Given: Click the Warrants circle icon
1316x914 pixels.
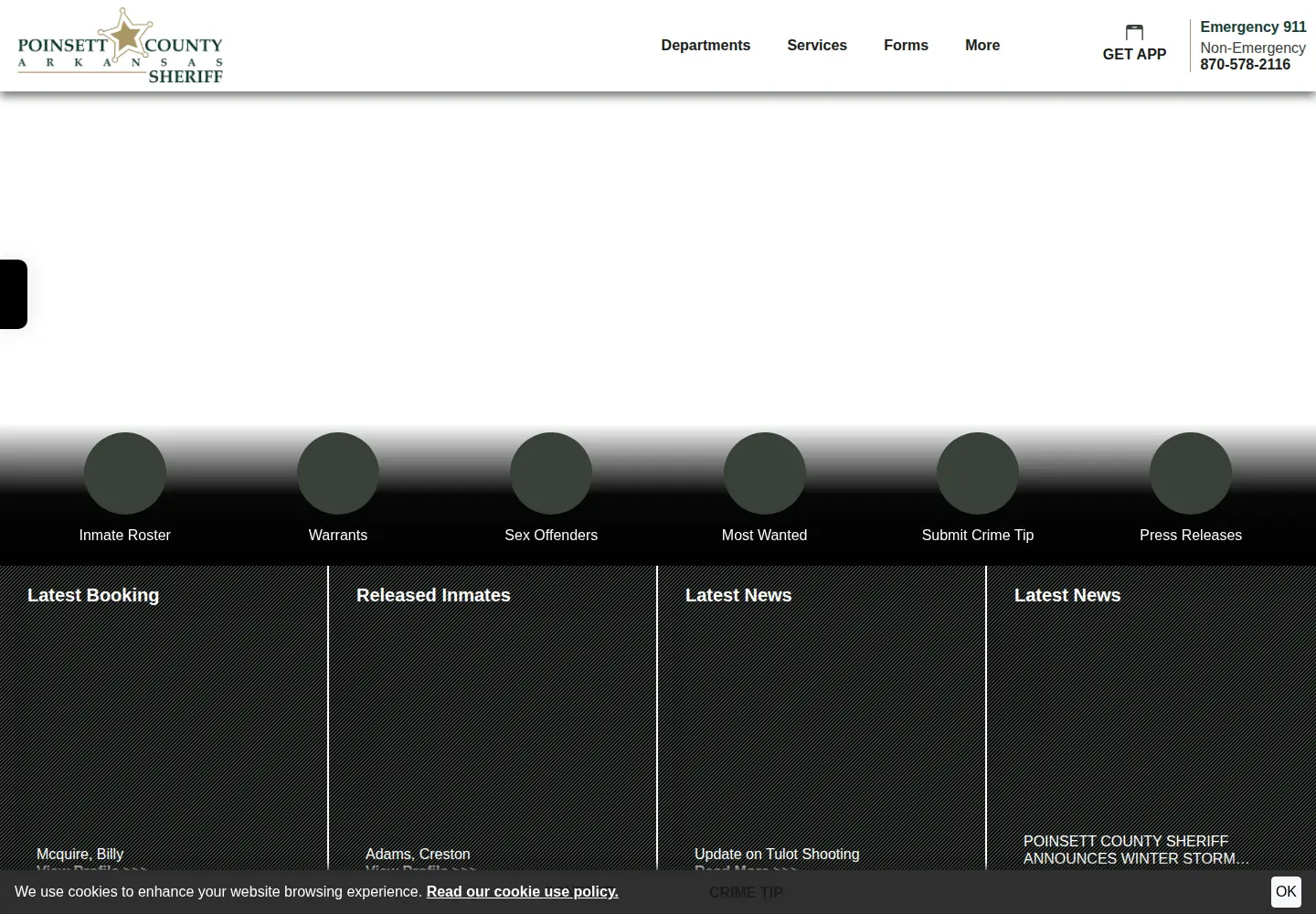Looking at the screenshot, I should coord(338,473).
